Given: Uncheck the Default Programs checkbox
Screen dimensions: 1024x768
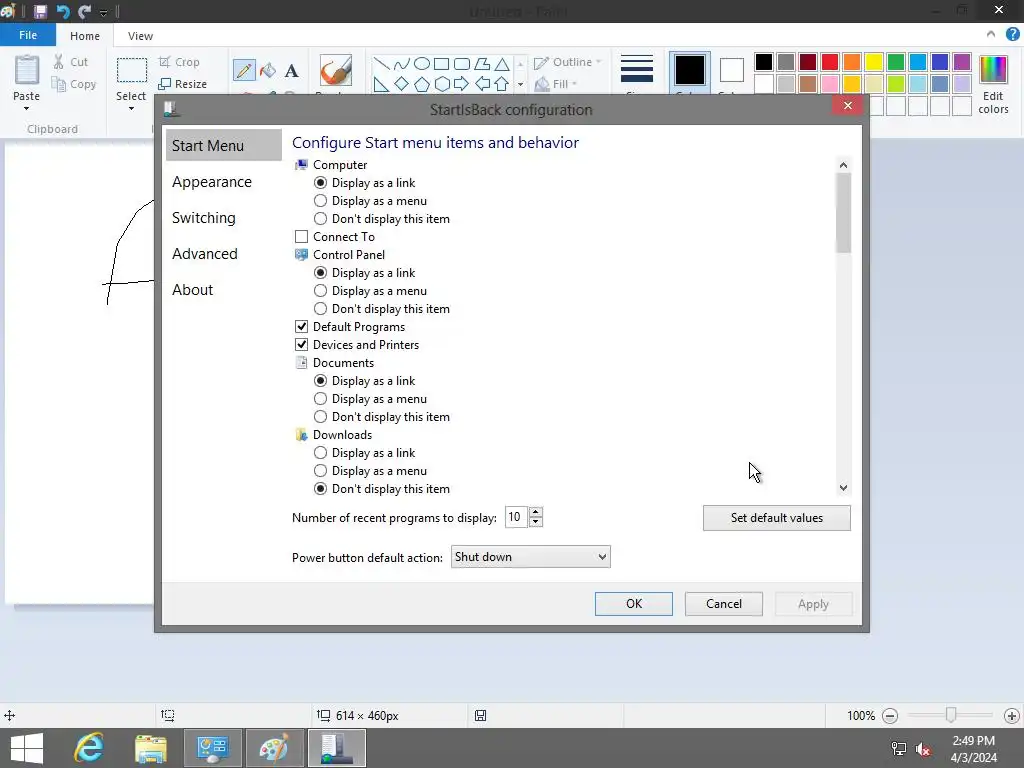Looking at the screenshot, I should 301,327.
